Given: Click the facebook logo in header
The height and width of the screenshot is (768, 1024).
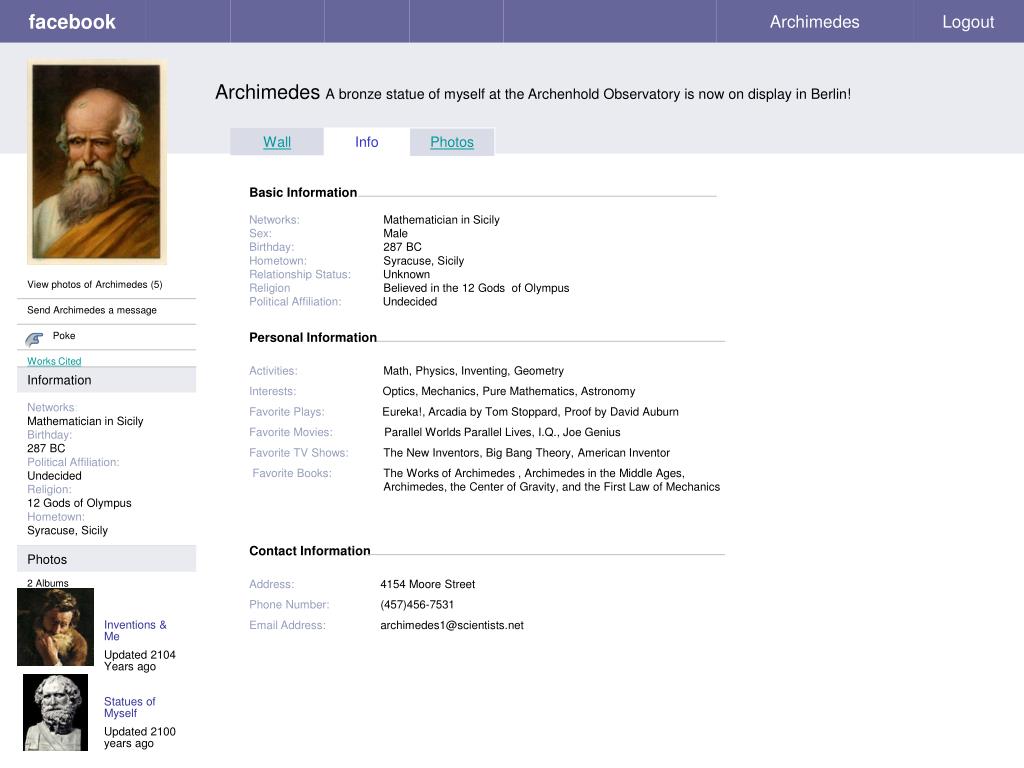Looking at the screenshot, I should click(x=72, y=22).
